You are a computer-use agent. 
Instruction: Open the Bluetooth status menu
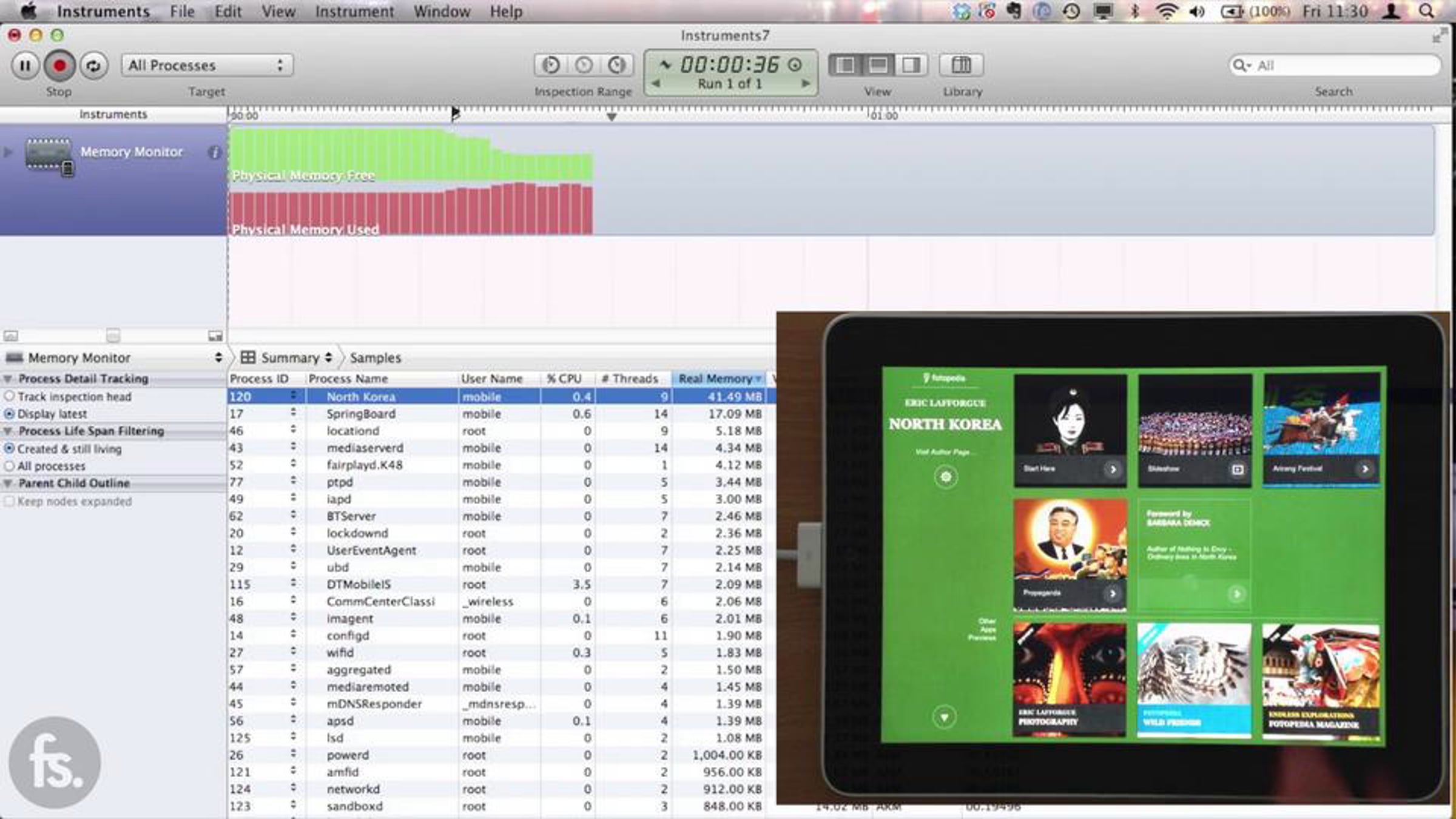point(1134,11)
